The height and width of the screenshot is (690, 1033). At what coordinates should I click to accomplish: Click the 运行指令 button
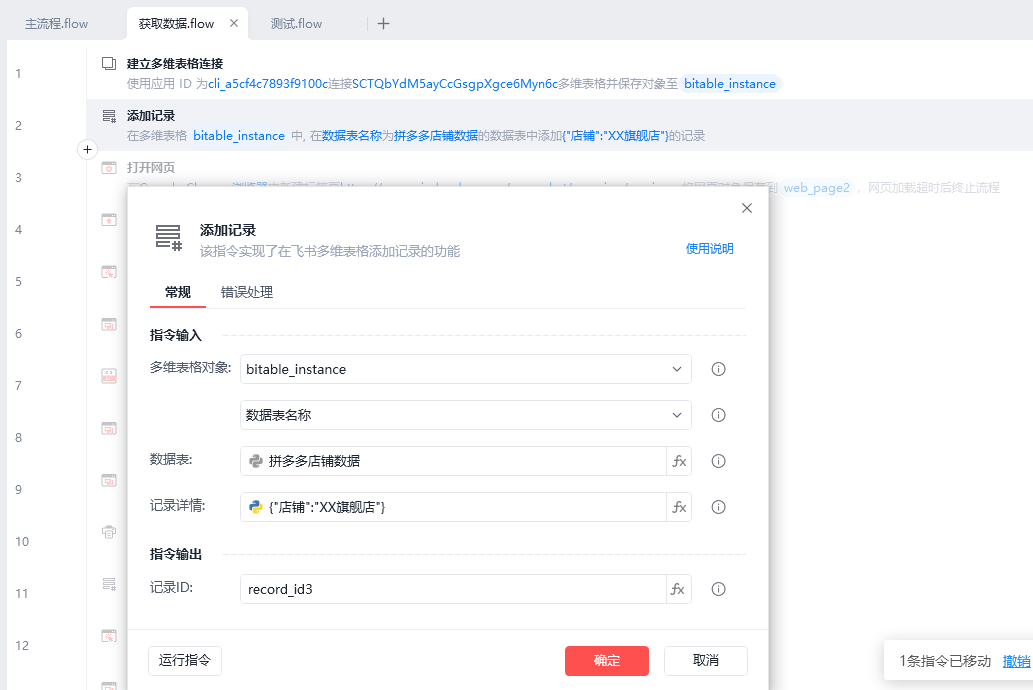(x=185, y=660)
